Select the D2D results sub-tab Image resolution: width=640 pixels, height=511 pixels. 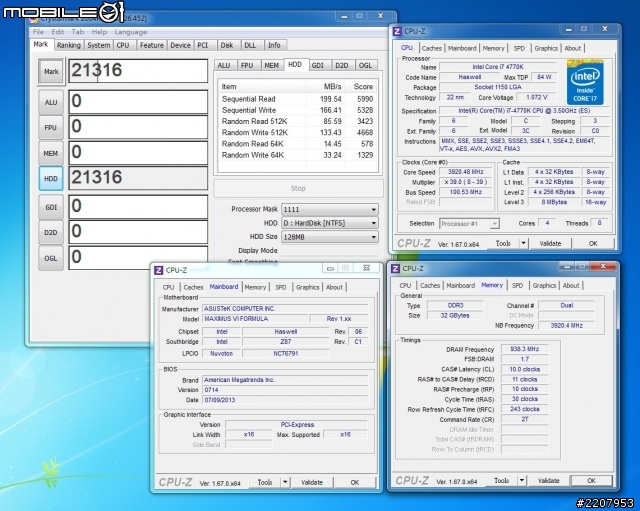click(x=342, y=65)
